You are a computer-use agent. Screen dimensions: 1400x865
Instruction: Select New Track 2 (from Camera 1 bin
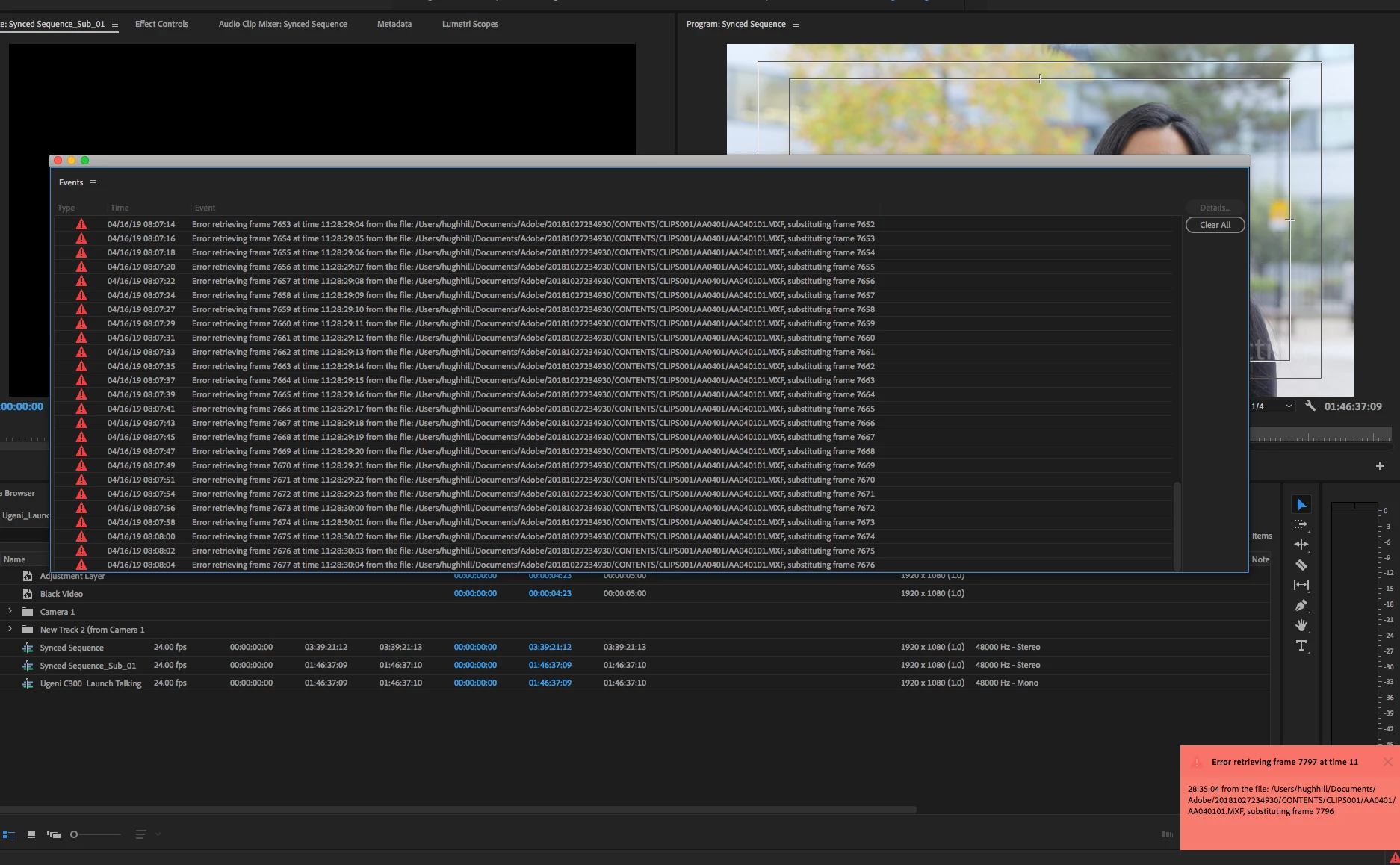92,630
